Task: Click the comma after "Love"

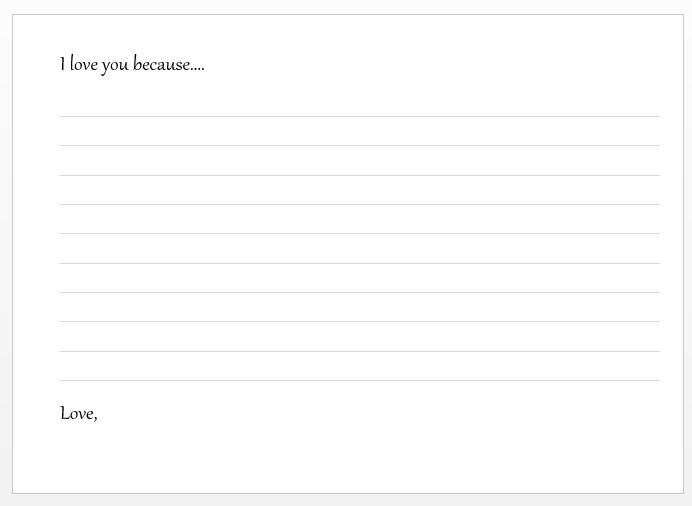Action: coord(95,418)
